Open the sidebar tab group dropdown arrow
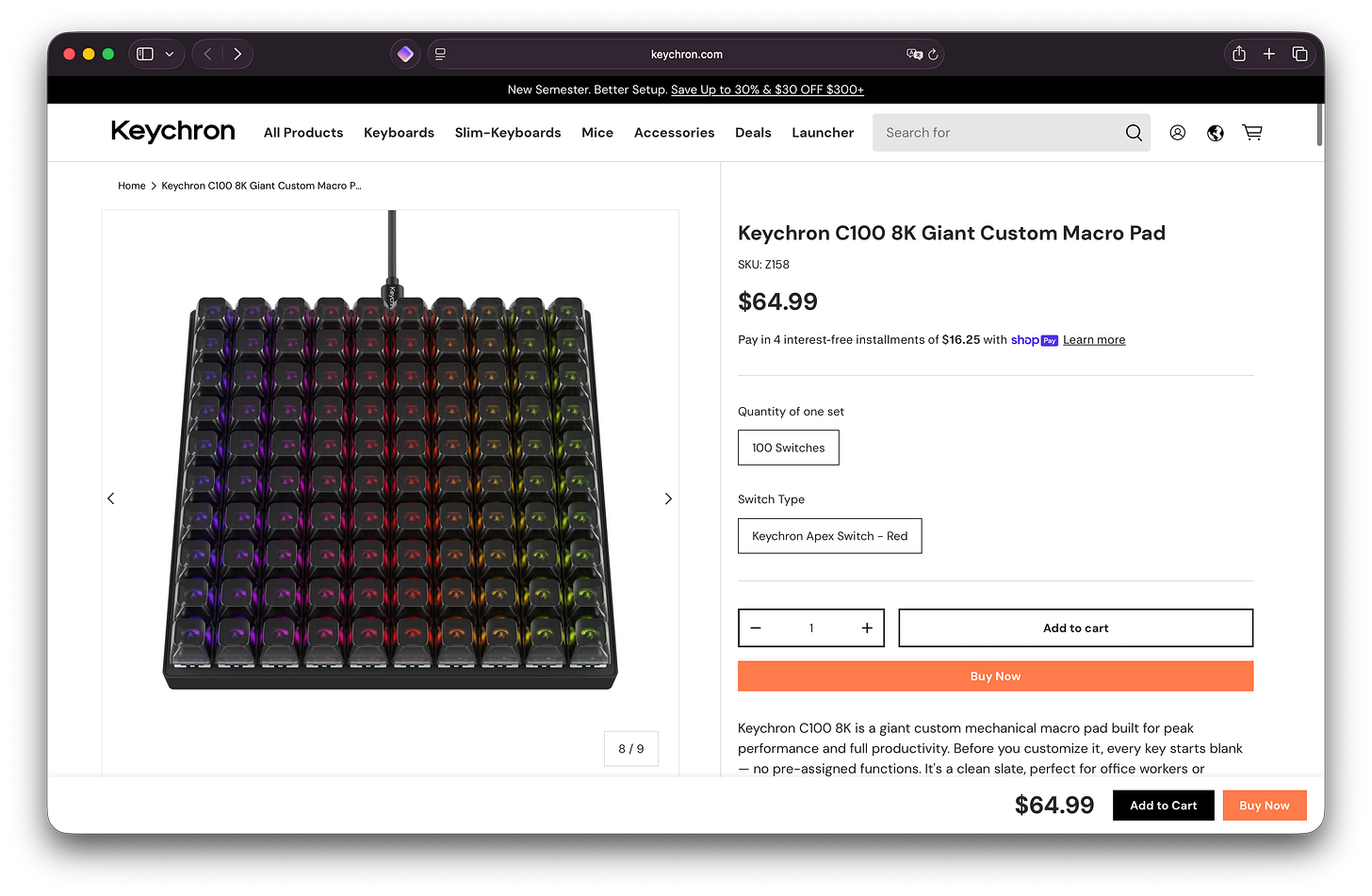This screenshot has height=896, width=1372. tap(170, 54)
